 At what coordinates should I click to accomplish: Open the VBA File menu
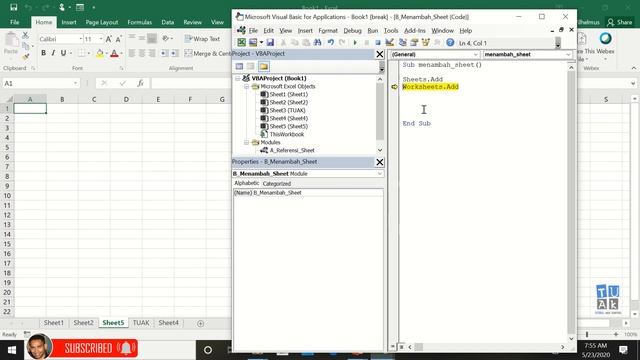(x=253, y=31)
